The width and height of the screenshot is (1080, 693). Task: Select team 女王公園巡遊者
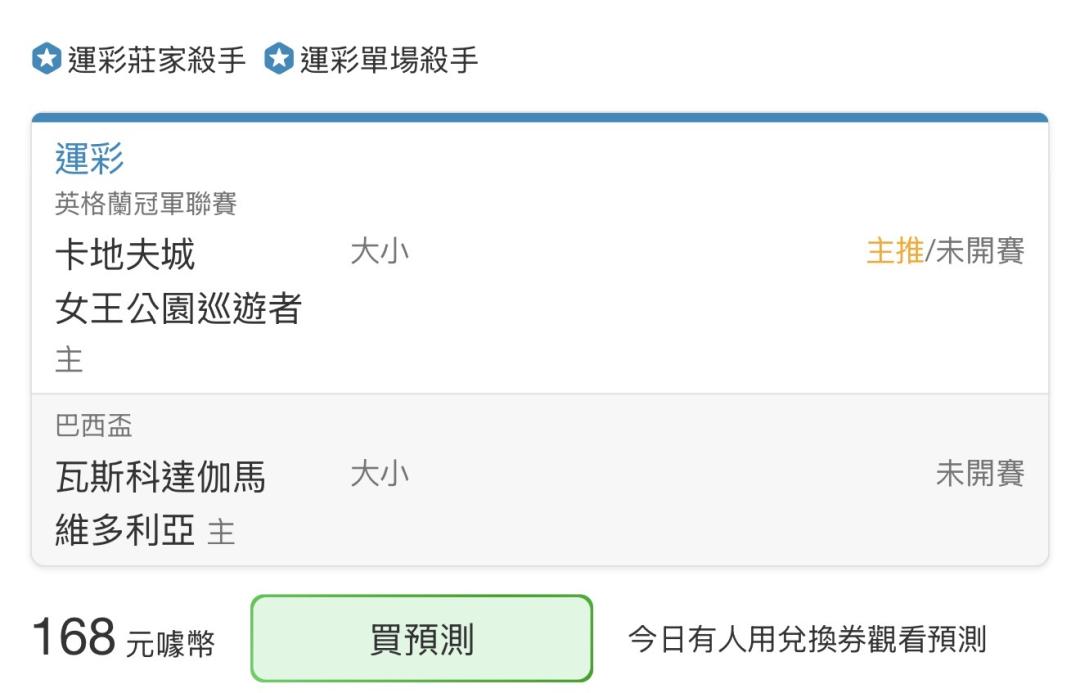point(178,308)
